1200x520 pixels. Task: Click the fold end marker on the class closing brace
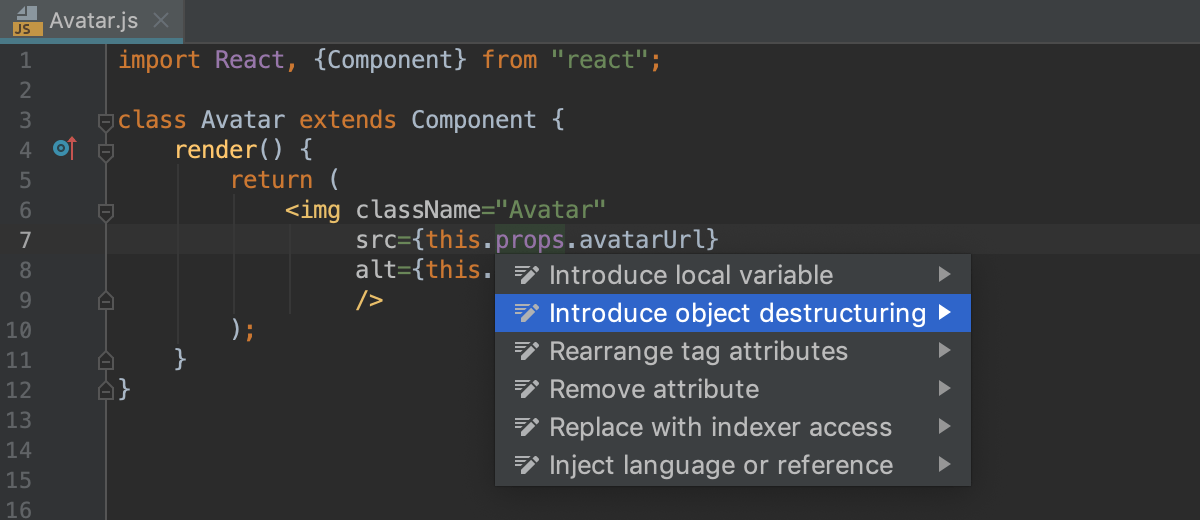point(105,389)
